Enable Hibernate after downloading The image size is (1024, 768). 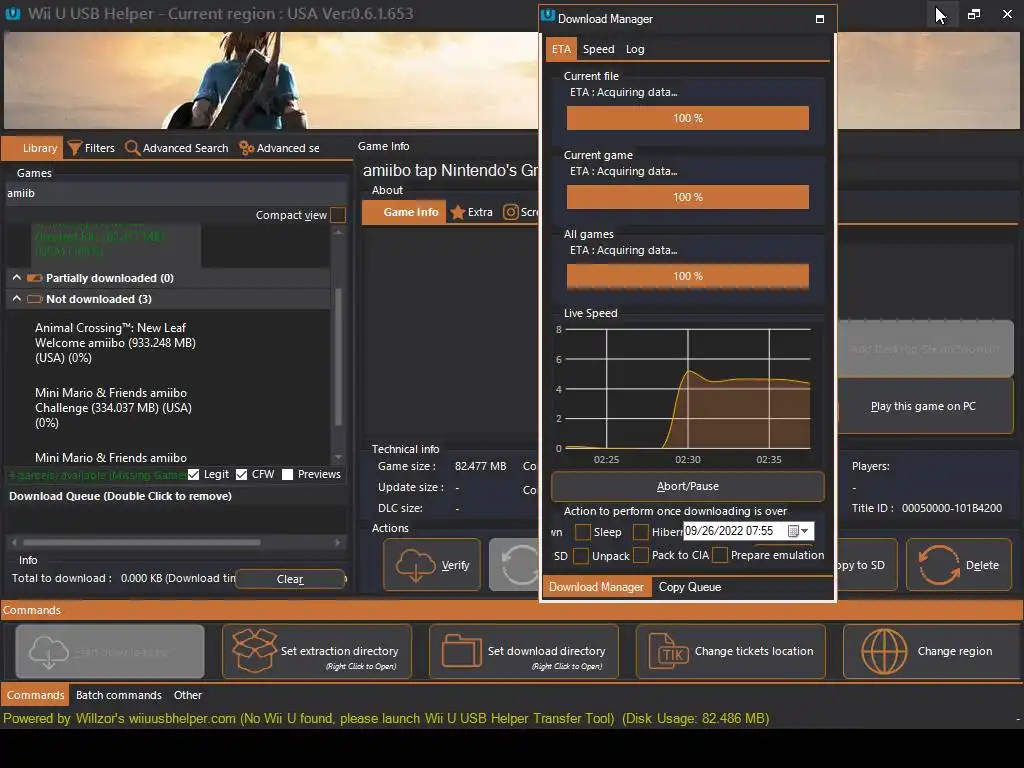[641, 532]
